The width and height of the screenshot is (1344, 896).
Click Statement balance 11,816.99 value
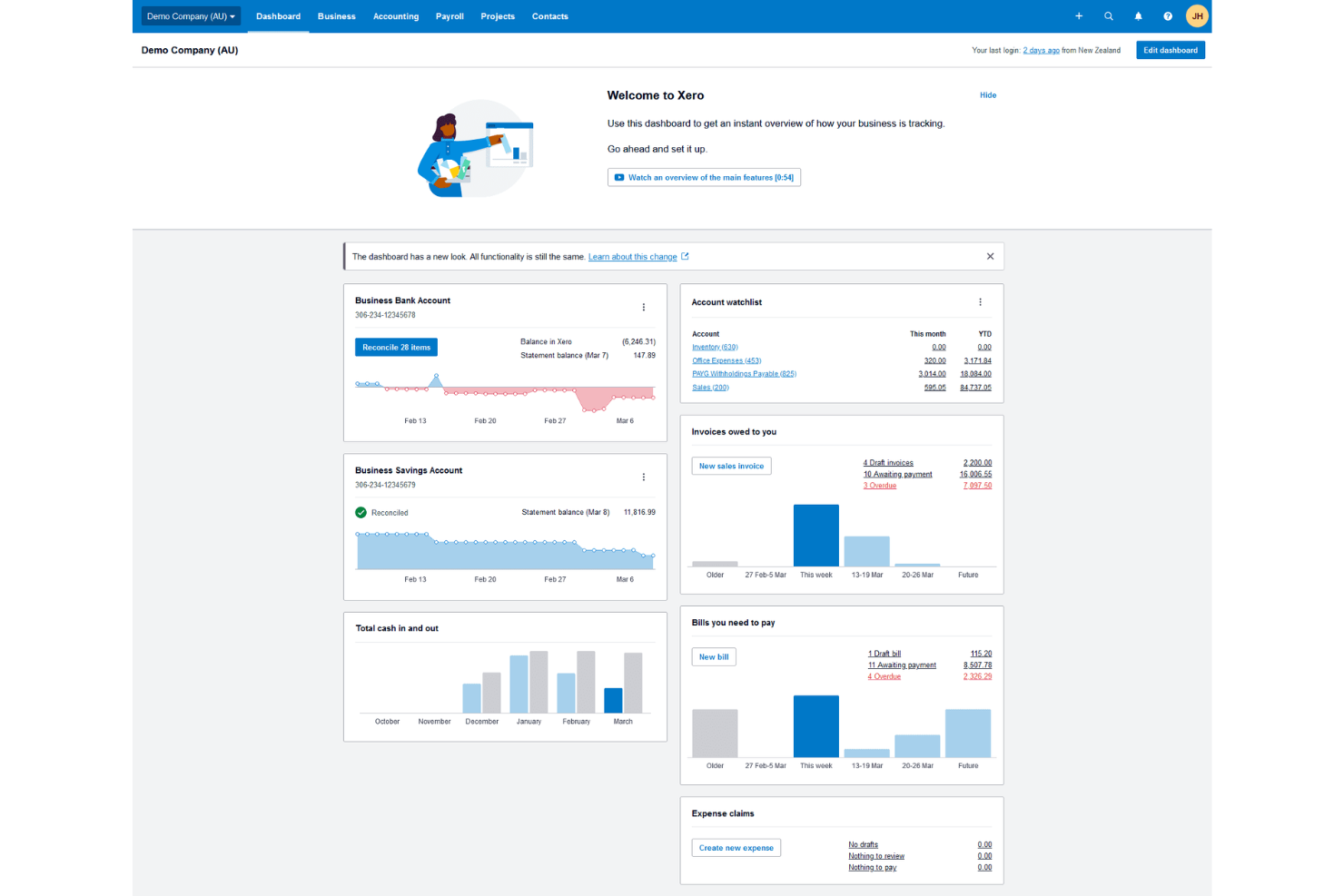(639, 513)
